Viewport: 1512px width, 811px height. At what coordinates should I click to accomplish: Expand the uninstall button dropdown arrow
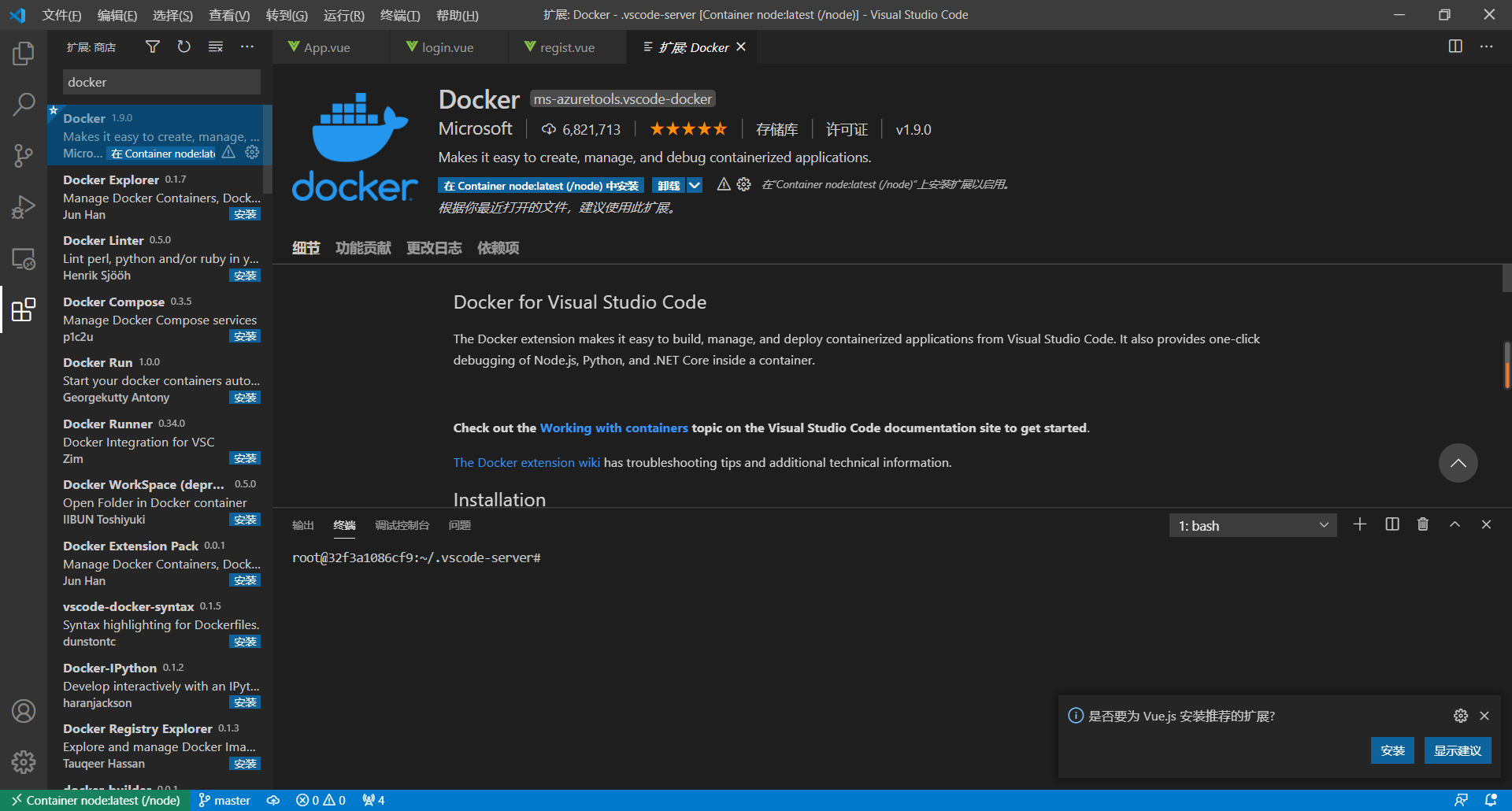pos(695,185)
